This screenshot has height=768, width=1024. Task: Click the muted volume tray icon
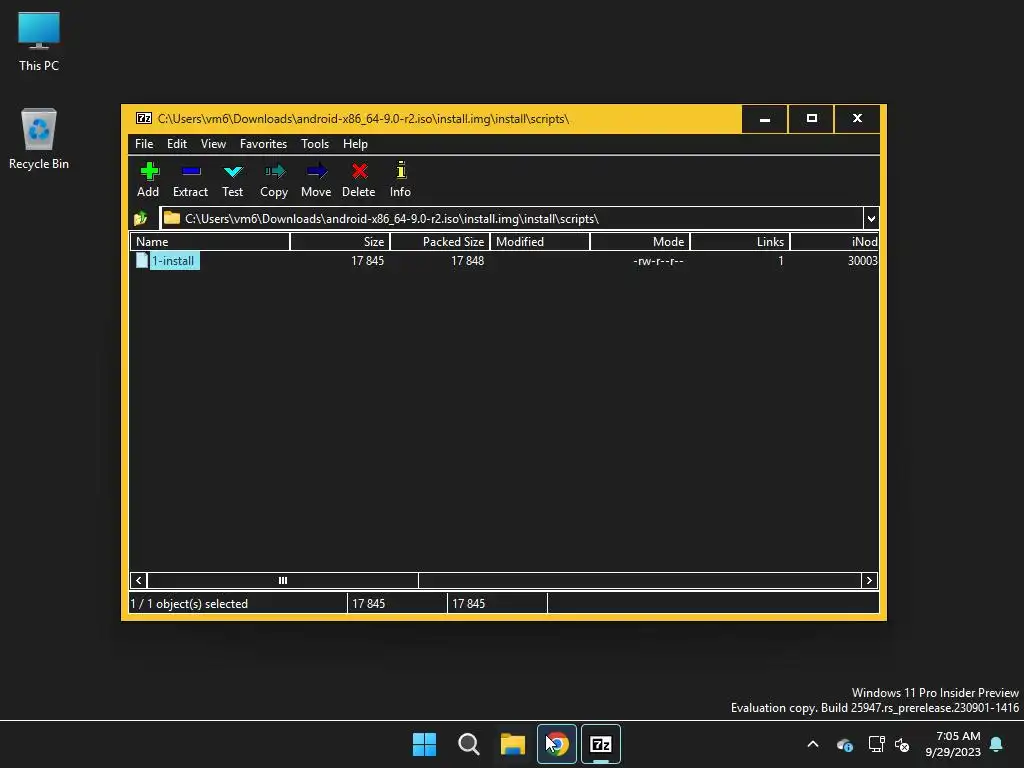pyautogui.click(x=902, y=744)
